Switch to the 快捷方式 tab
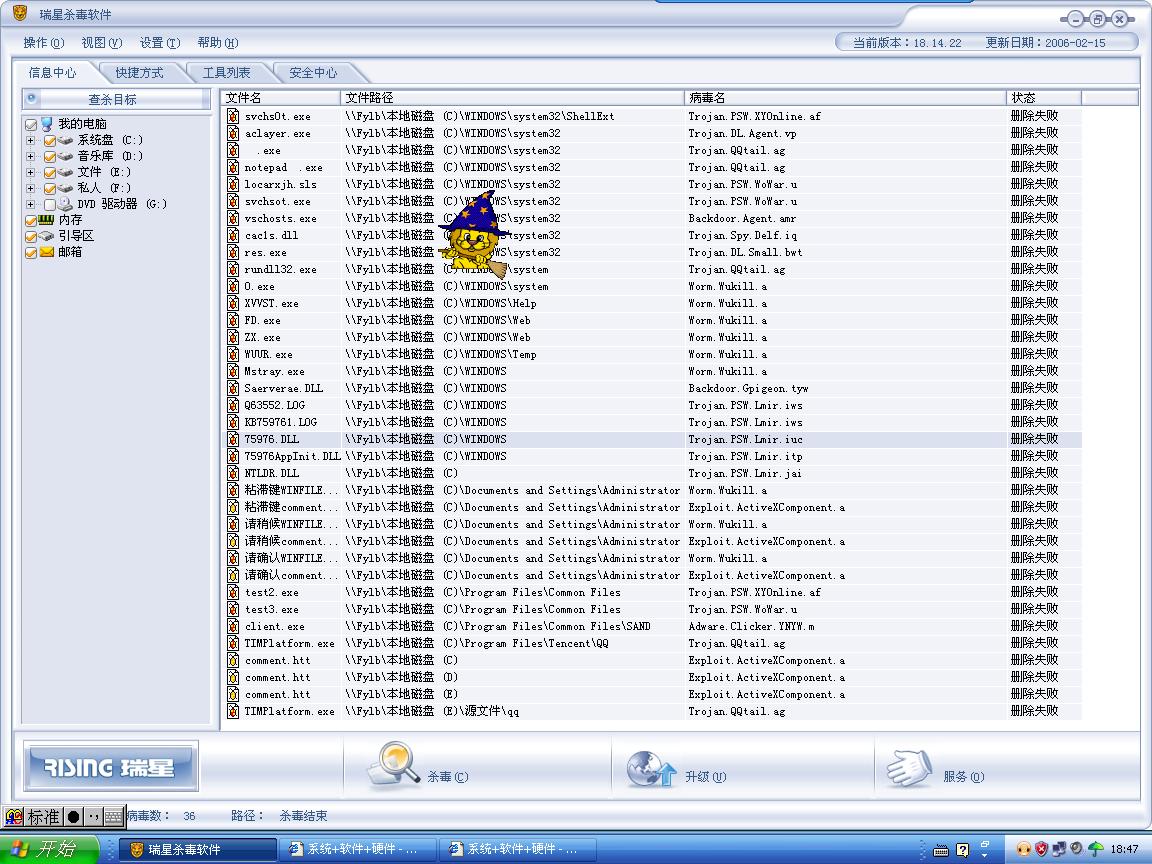This screenshot has height=864, width=1152. coord(140,73)
